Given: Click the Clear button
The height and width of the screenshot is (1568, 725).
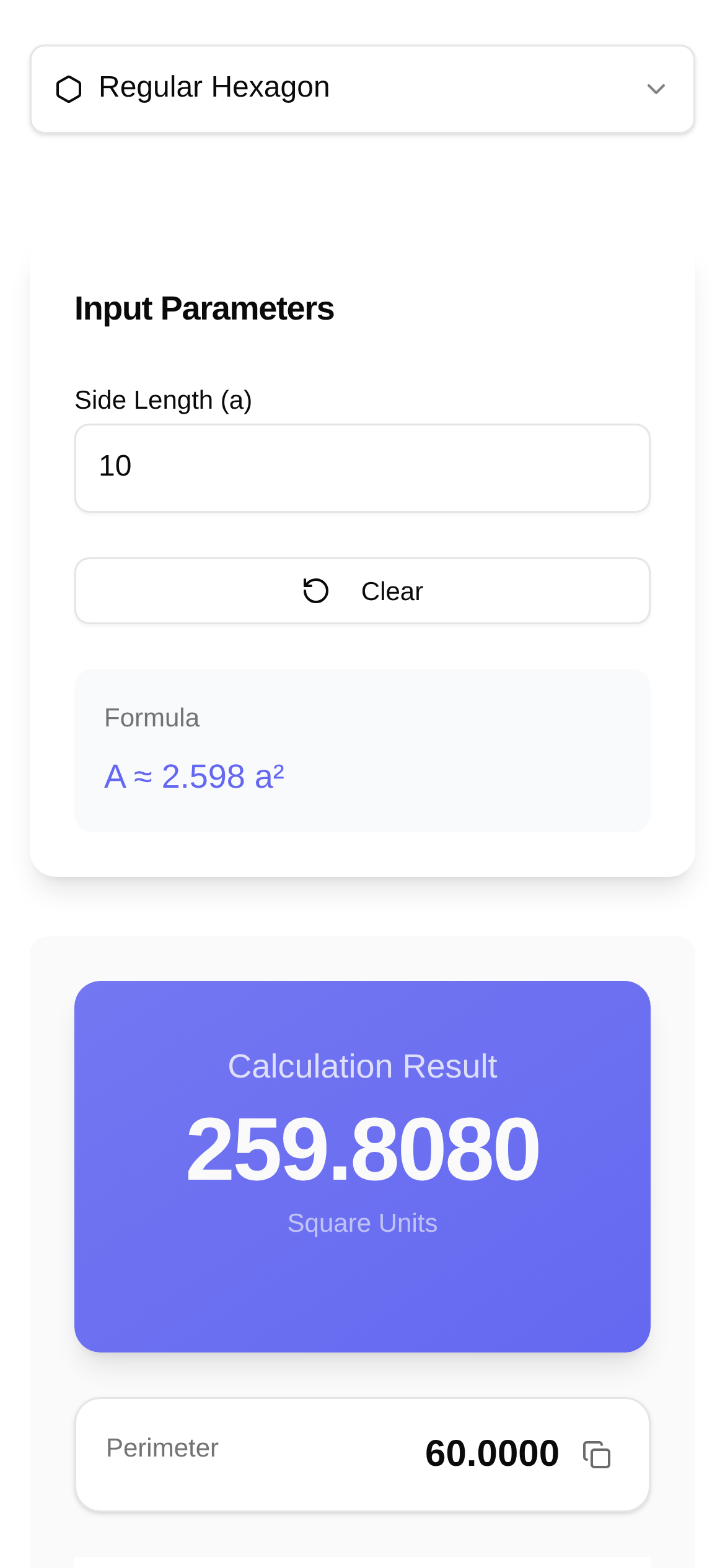Looking at the screenshot, I should 362,590.
